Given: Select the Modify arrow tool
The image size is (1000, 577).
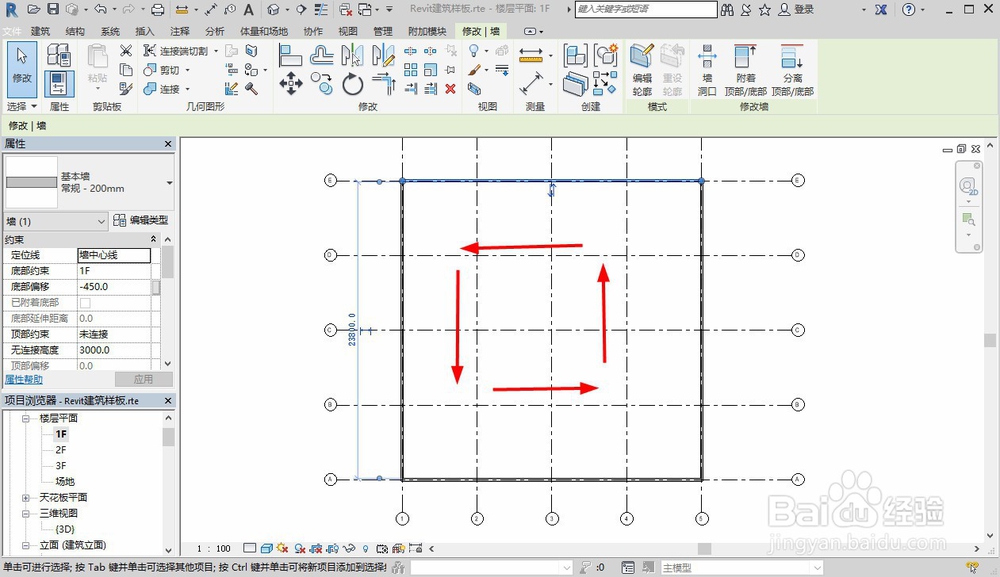Looking at the screenshot, I should [22, 70].
